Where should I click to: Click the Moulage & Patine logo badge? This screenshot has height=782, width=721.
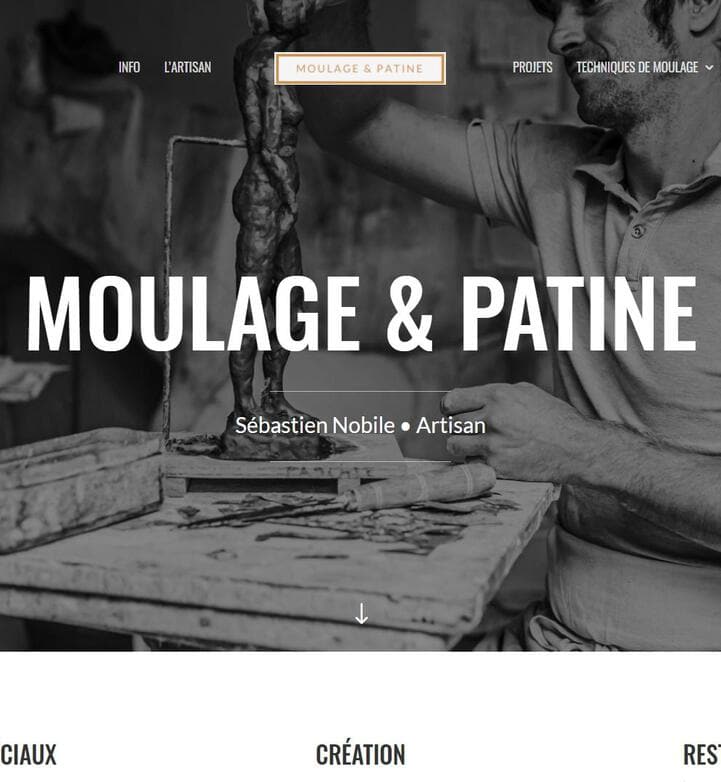[360, 68]
